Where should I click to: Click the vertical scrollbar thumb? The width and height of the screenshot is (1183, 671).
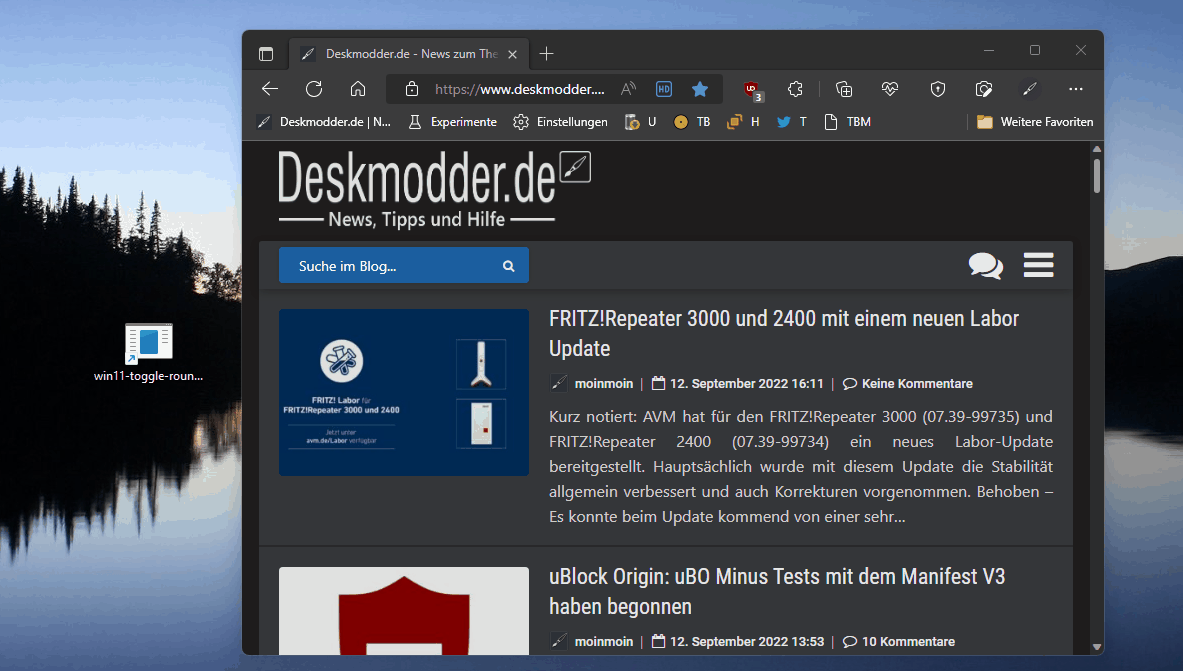[1097, 175]
